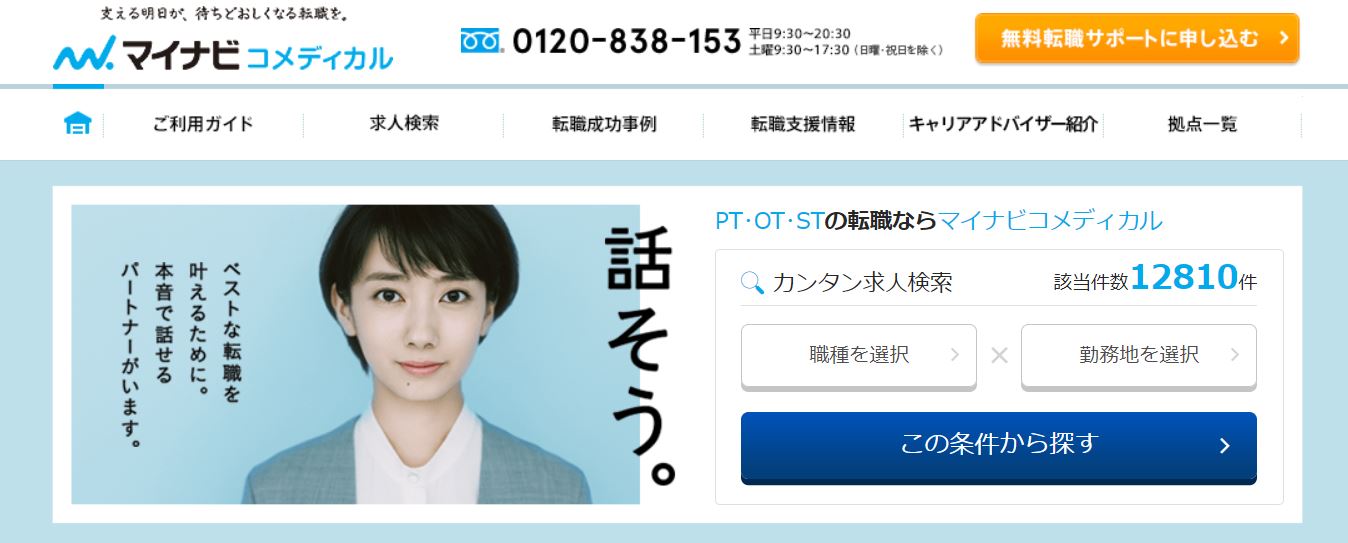
Task: Go to 転職成功事例 page
Action: (604, 124)
